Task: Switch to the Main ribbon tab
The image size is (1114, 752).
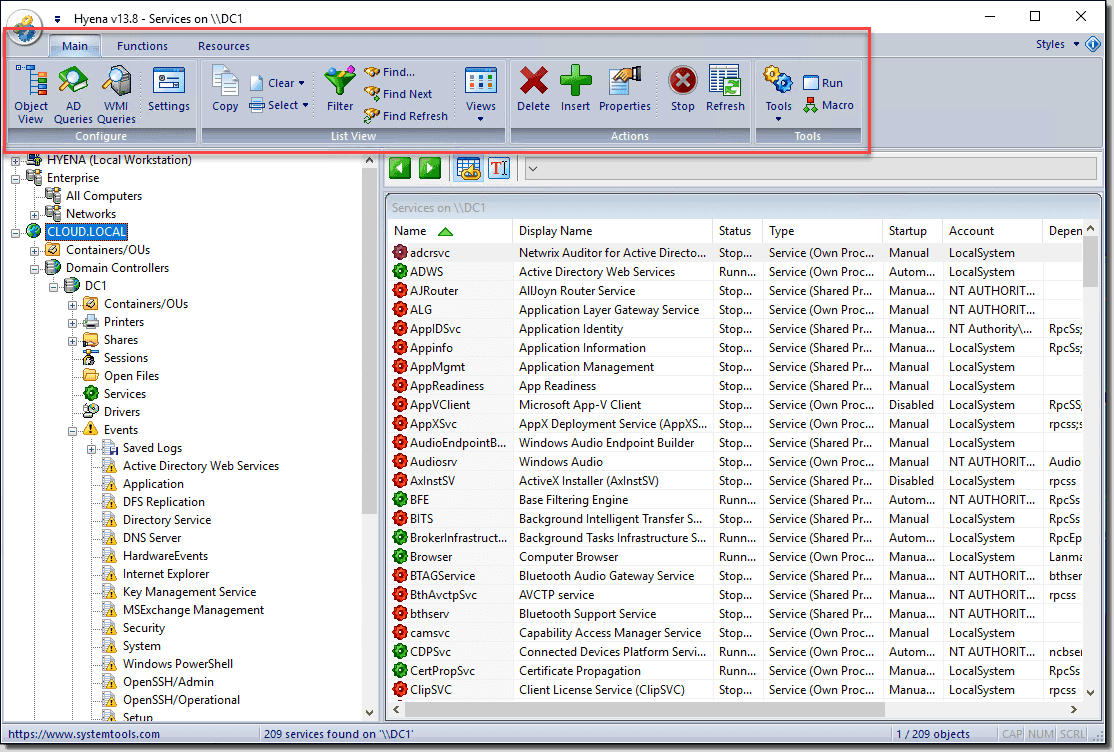Action: pyautogui.click(x=75, y=46)
